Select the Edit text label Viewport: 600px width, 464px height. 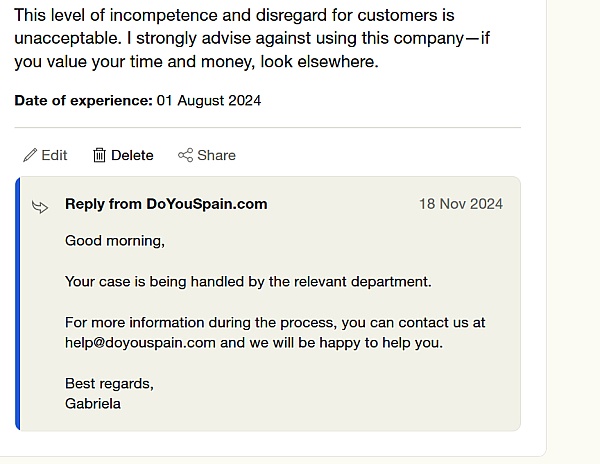(54, 155)
